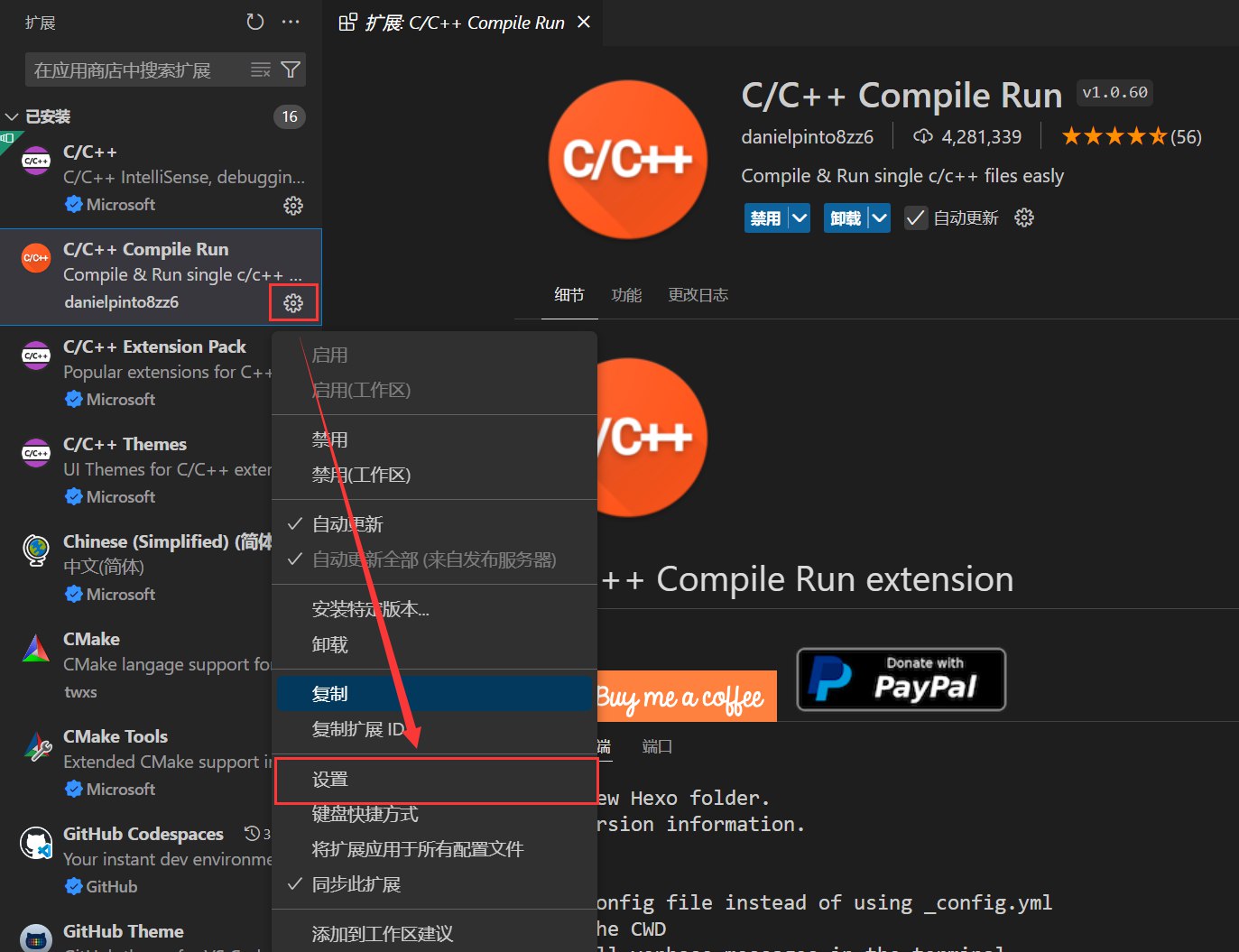Click the extension tab icon in the title
Screen dimensions: 1239x952
click(x=347, y=23)
